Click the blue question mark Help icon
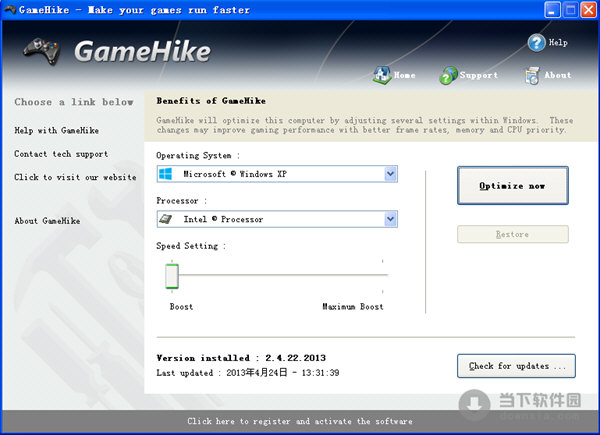Image resolution: width=600 pixels, height=435 pixels. coord(536,43)
